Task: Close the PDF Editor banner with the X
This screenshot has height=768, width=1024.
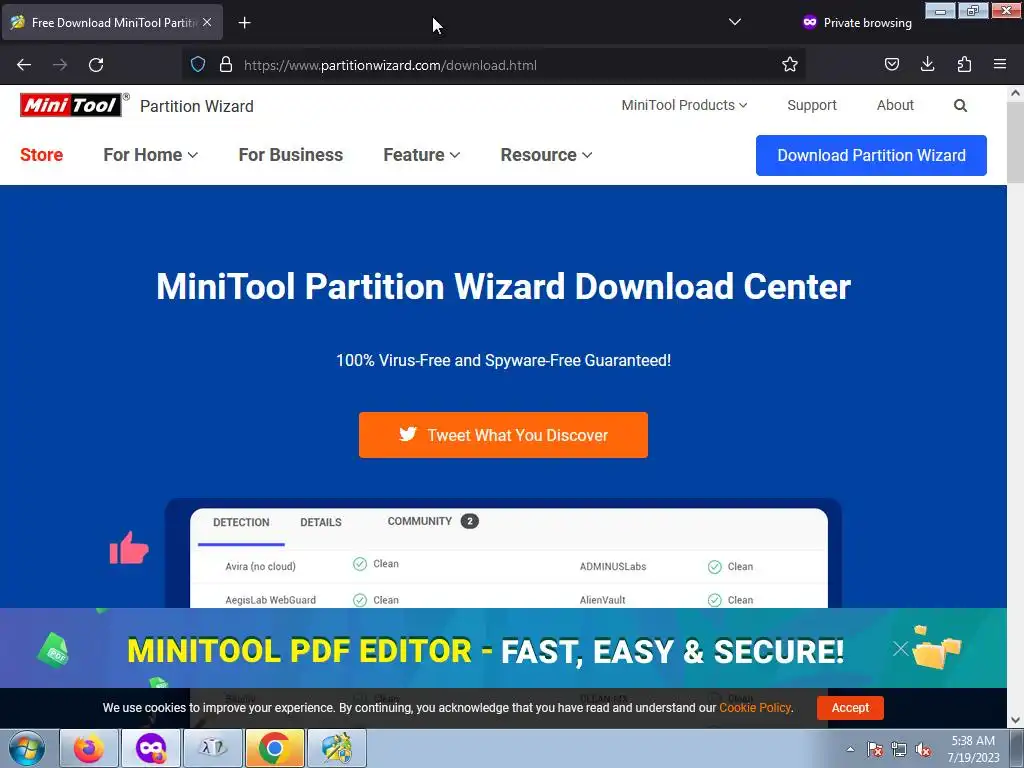Action: pyautogui.click(x=901, y=648)
